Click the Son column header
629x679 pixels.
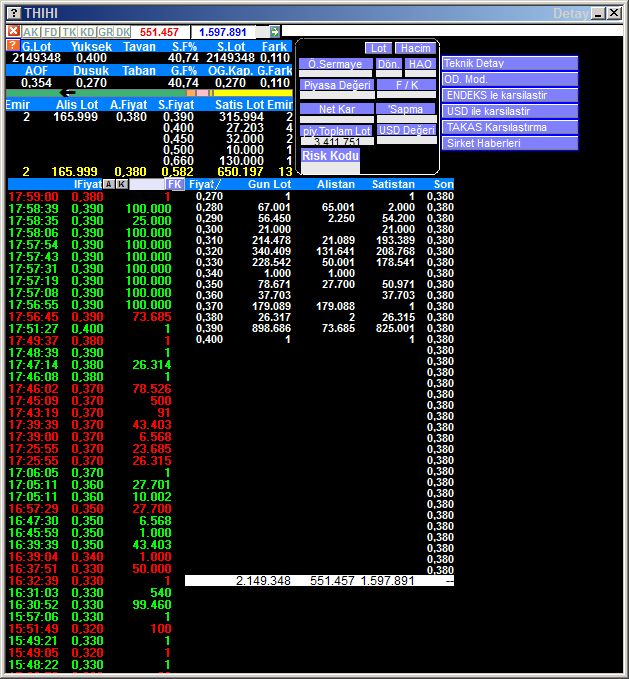[444, 184]
